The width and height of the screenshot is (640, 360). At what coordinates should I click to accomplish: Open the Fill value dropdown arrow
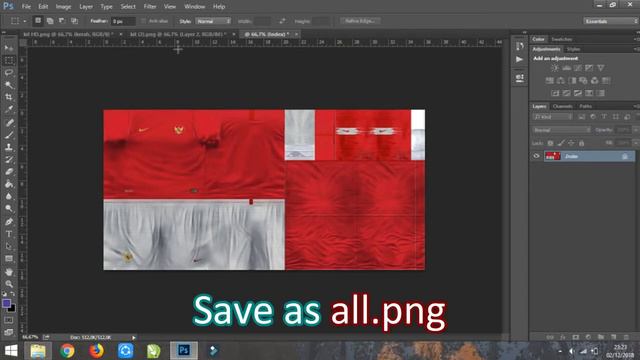(636, 143)
